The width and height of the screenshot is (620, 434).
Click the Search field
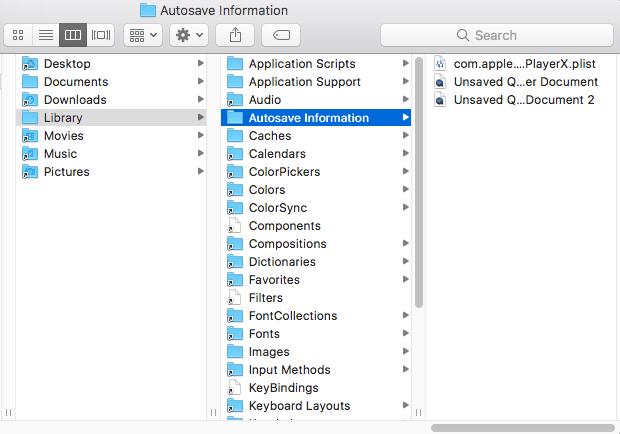click(x=497, y=35)
